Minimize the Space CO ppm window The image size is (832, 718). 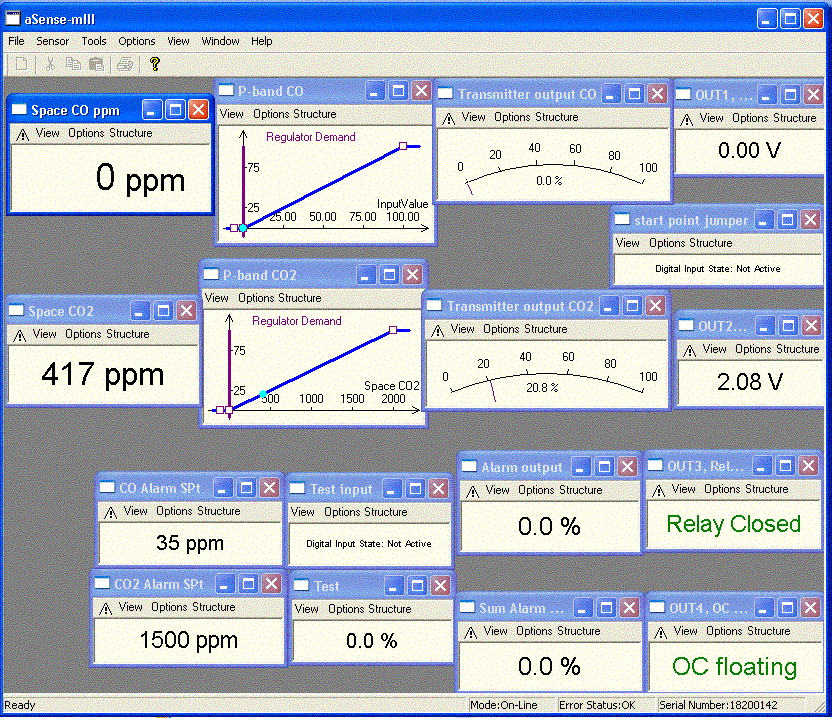[151, 110]
